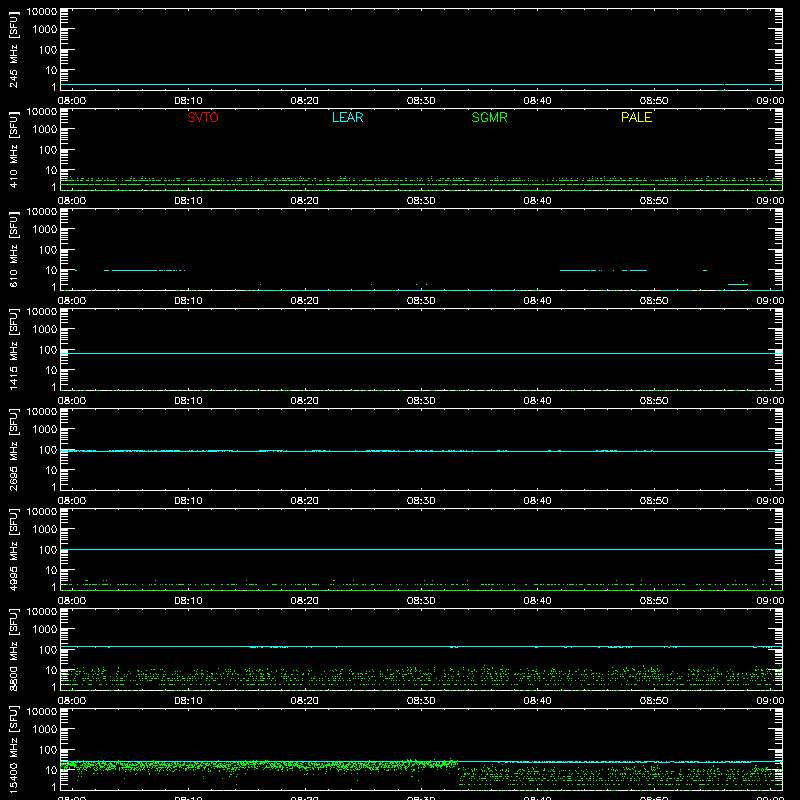Click the red SVTO station legend label
This screenshot has width=800, height=800.
pos(203,117)
